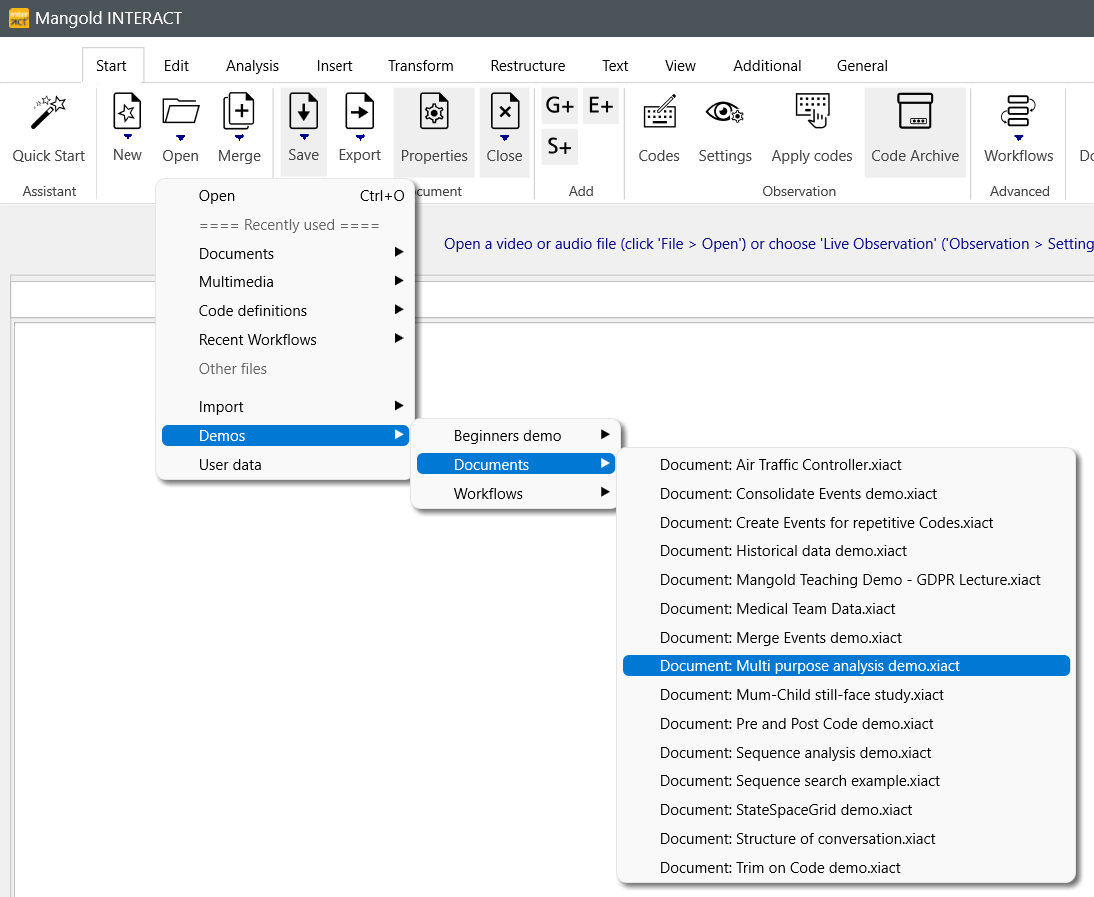Open the Code Archive icon
This screenshot has width=1094, height=897.
point(915,111)
